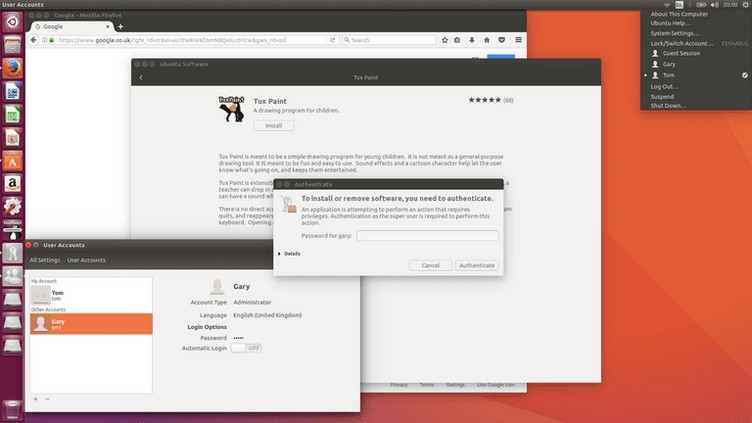The height and width of the screenshot is (423, 752).
Task: Open the network indicator in top panel
Action: pos(667,5)
